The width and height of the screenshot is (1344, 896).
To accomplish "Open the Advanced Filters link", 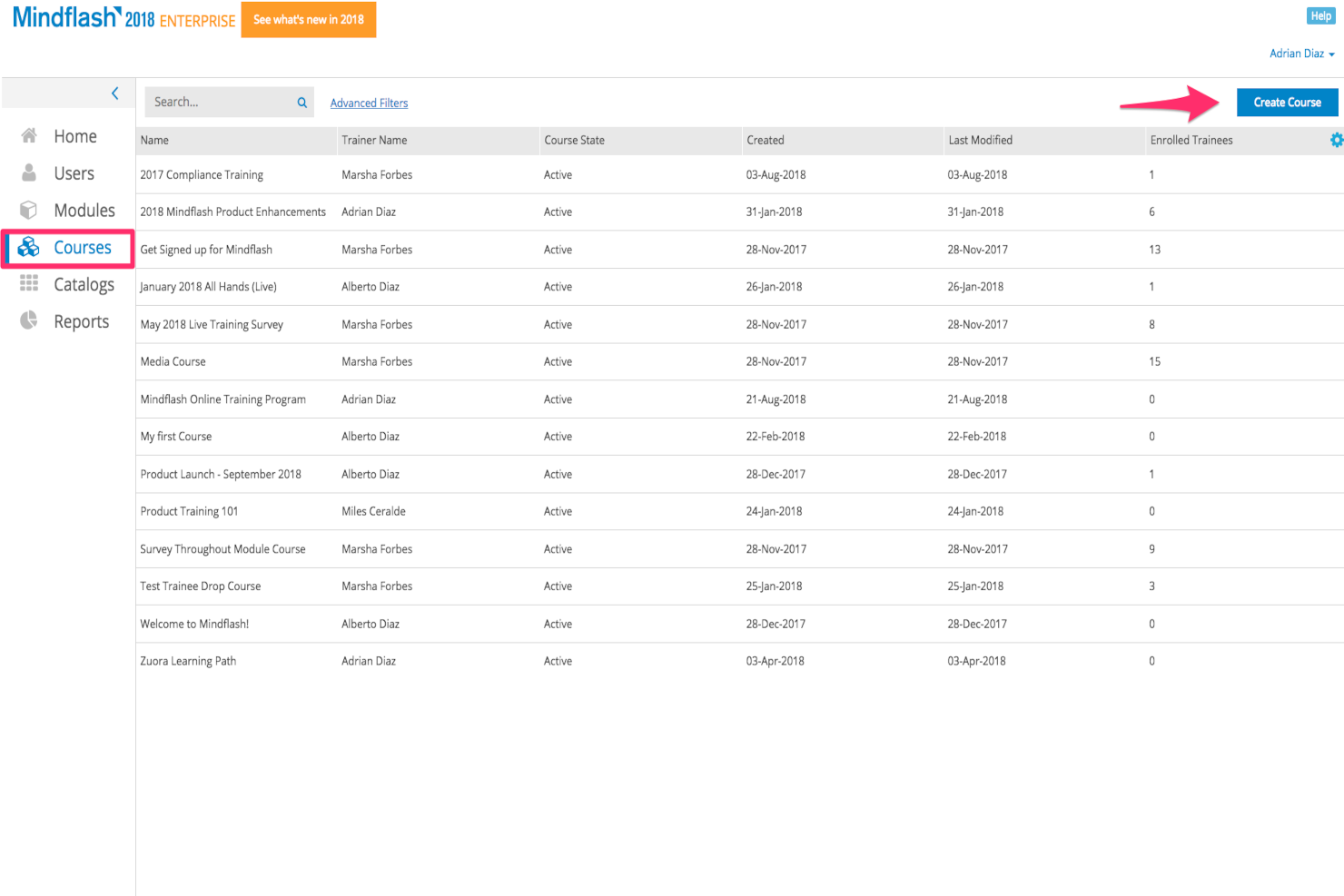I will point(369,103).
